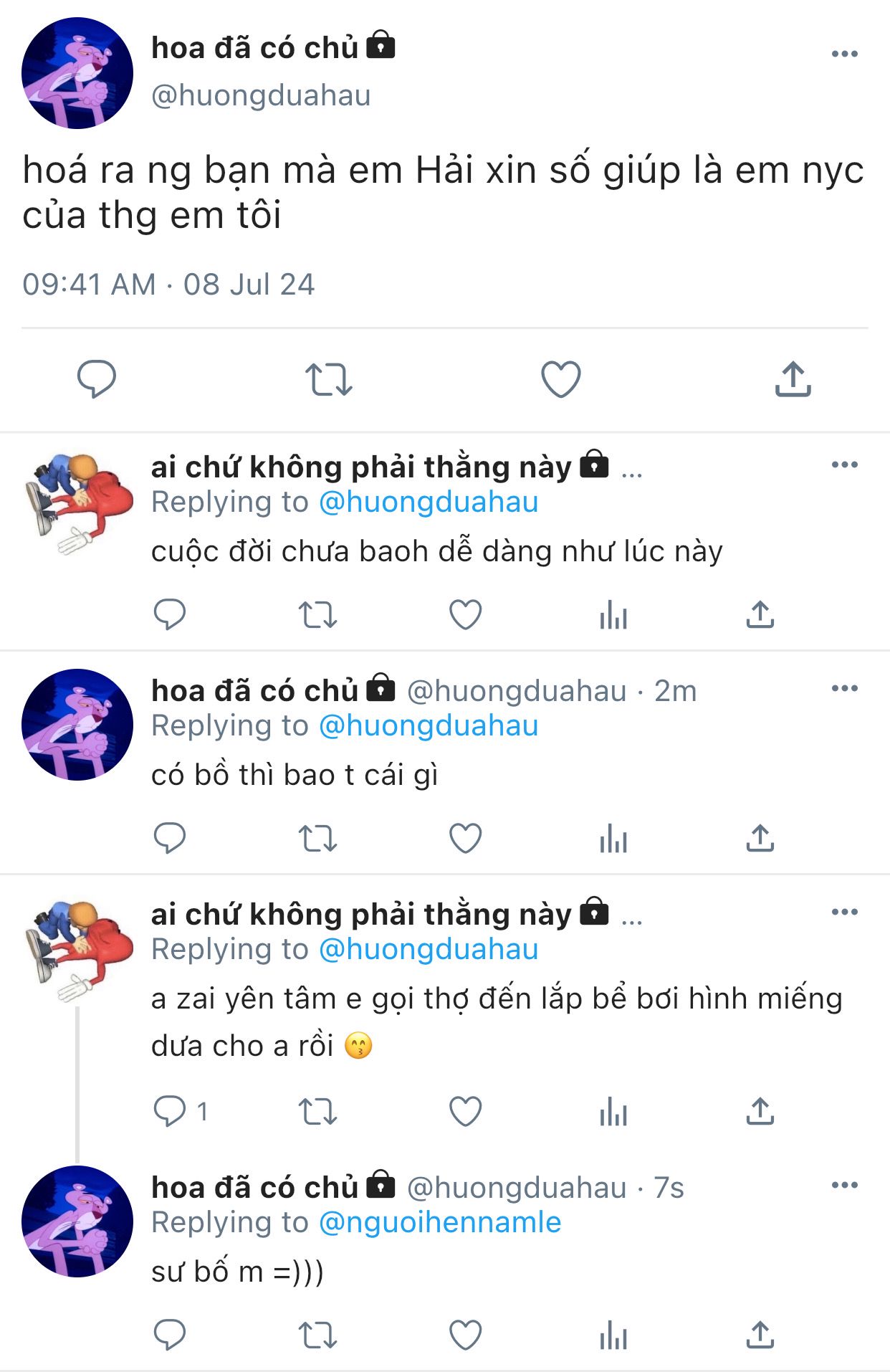Open the @nguoihennamle profile link
Viewport: 890px width, 1372px height.
(439, 1222)
